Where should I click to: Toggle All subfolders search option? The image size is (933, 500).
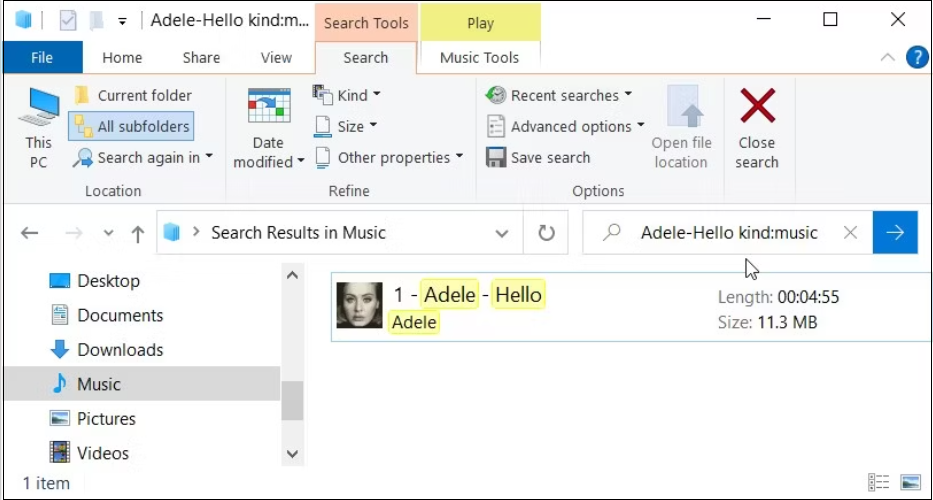point(132,126)
